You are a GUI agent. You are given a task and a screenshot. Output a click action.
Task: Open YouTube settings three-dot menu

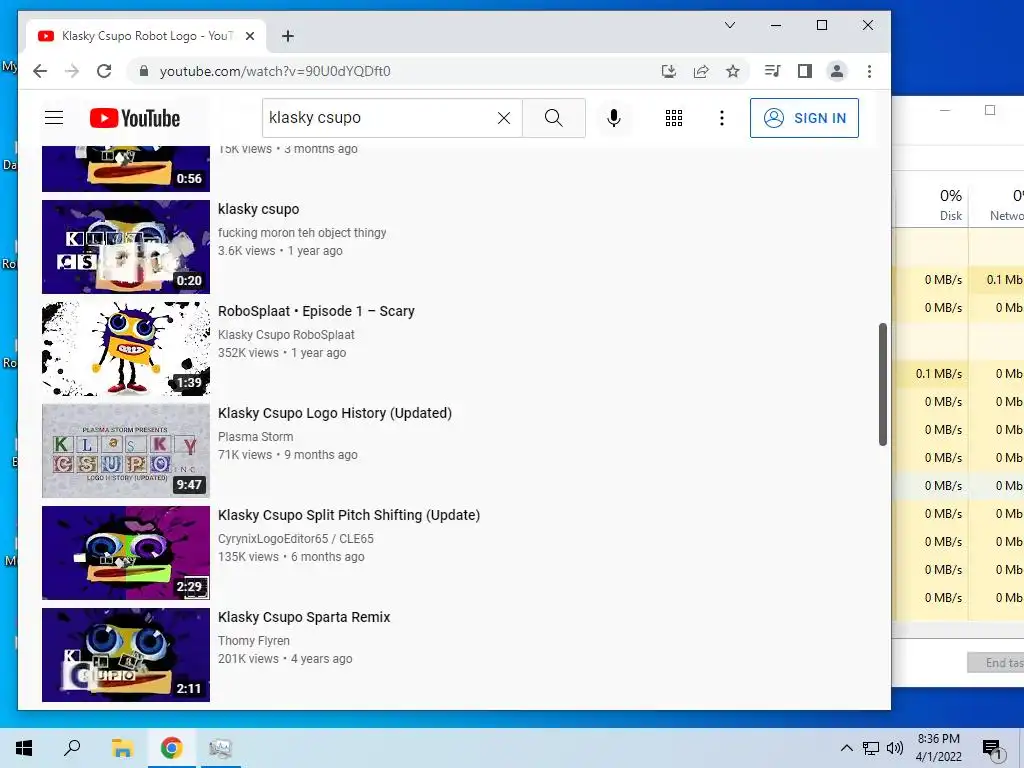coord(722,118)
